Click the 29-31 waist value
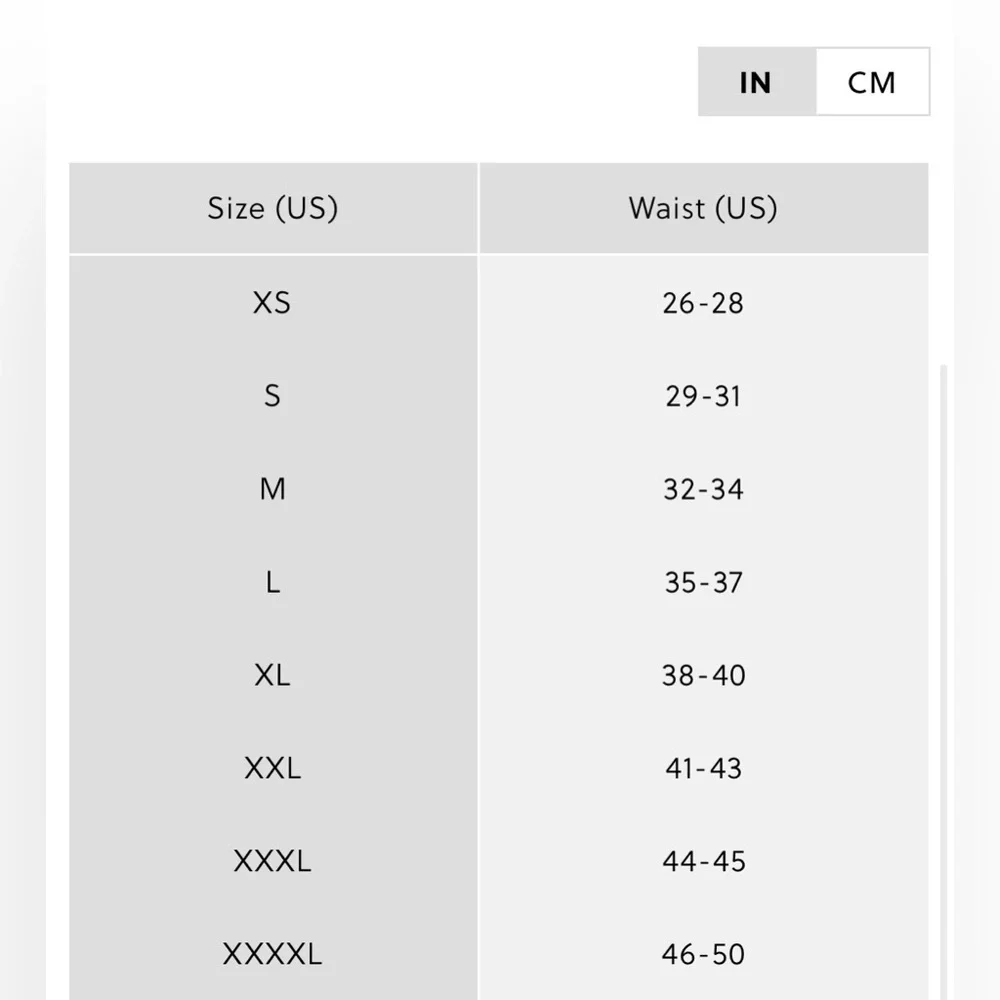 point(703,397)
